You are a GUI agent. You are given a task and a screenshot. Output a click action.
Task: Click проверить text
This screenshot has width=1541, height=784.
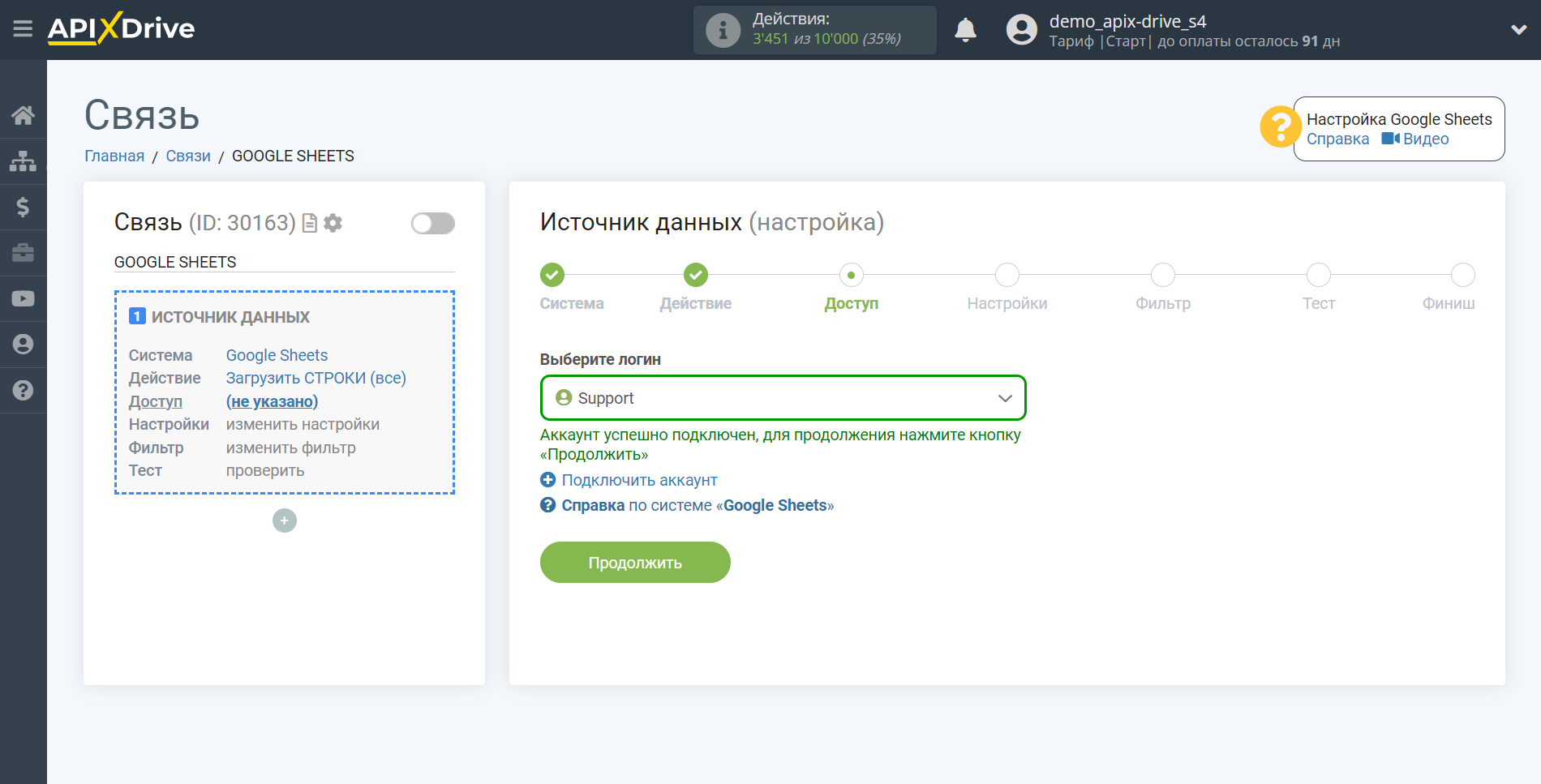point(264,470)
